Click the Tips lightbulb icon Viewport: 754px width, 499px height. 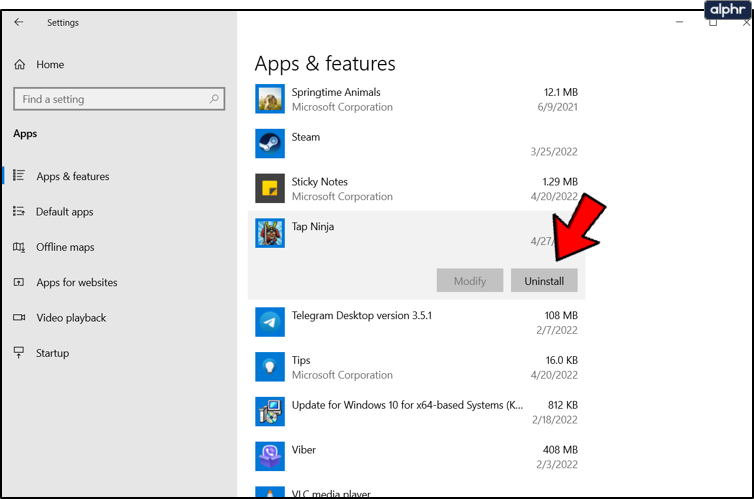click(x=270, y=367)
